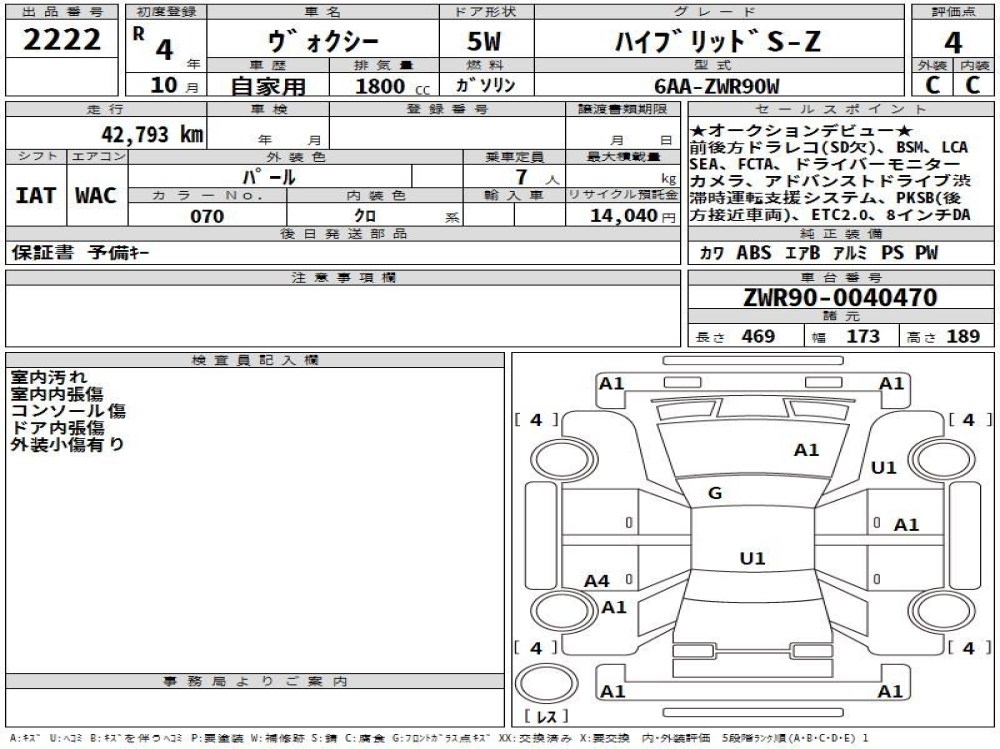Viewport: 1000px width, 749px height.
Task: Click the overall evaluation score 4
Action: (x=953, y=42)
